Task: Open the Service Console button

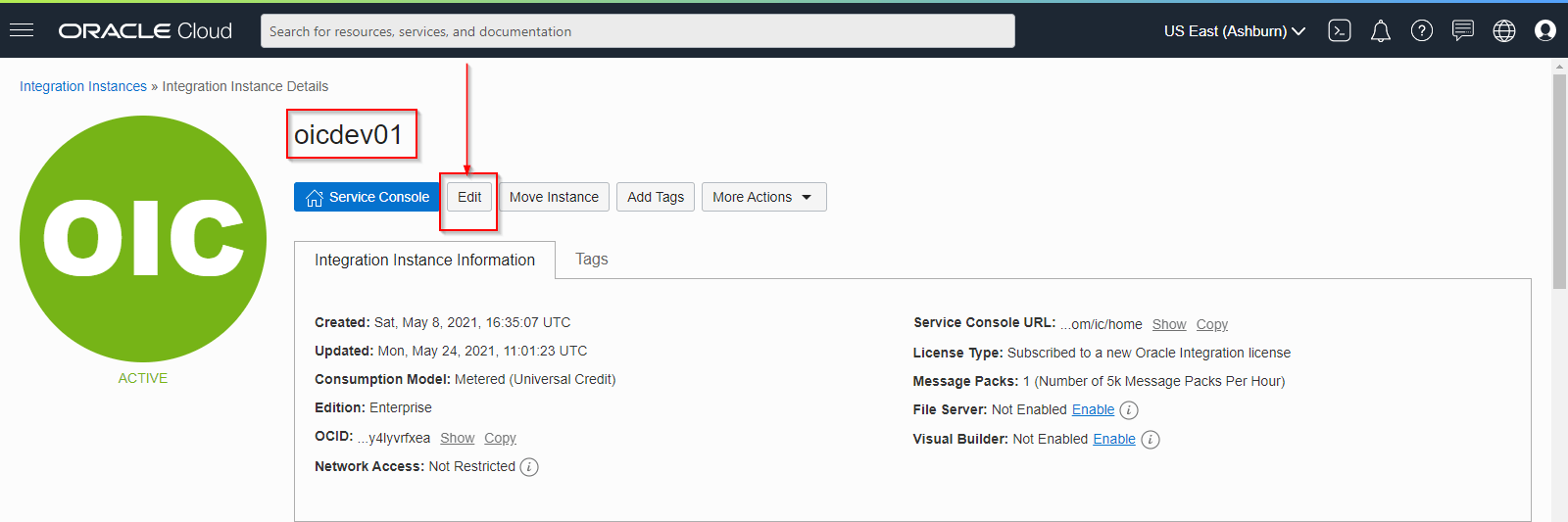Action: pyautogui.click(x=367, y=197)
